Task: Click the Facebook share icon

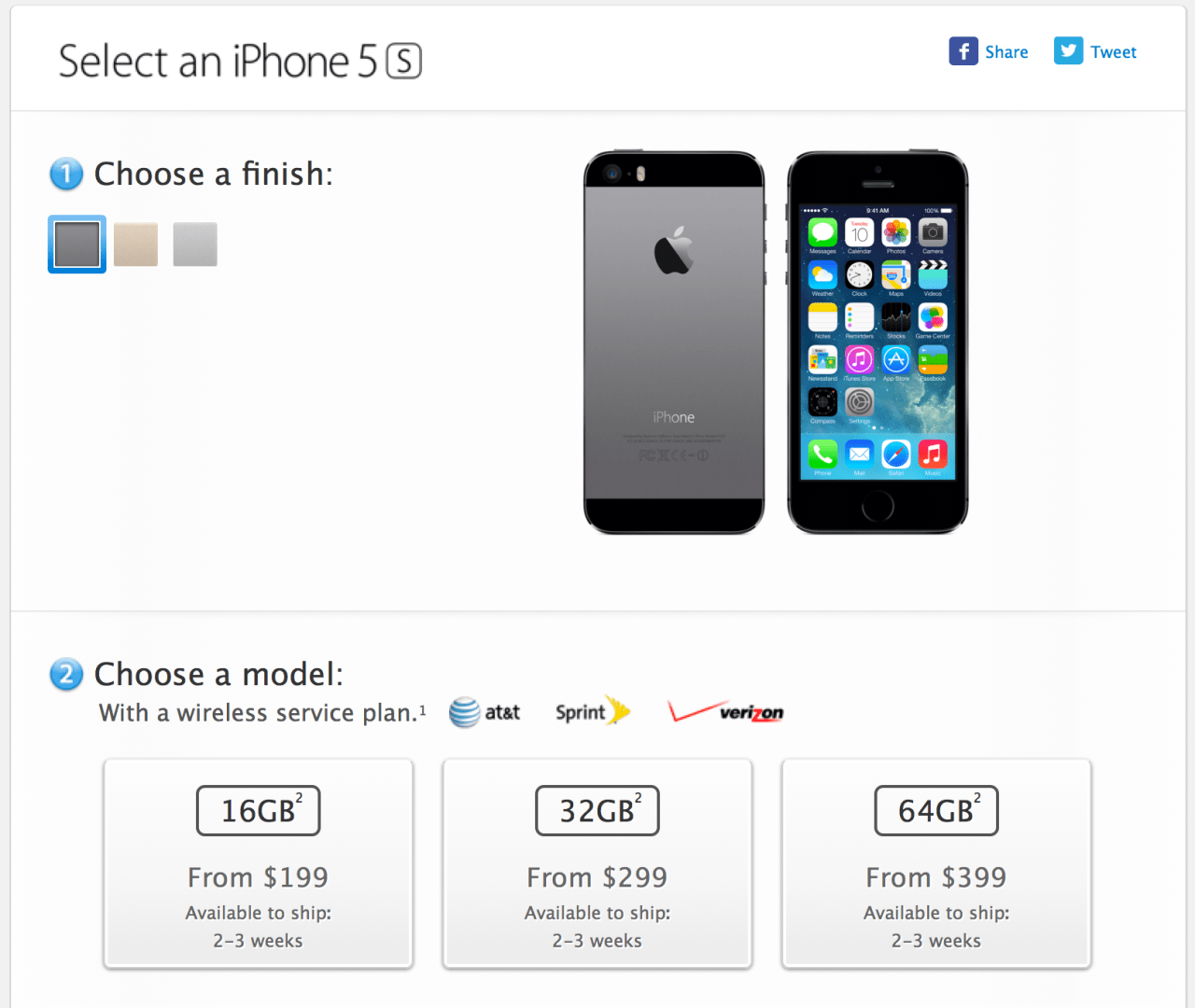Action: [x=963, y=51]
